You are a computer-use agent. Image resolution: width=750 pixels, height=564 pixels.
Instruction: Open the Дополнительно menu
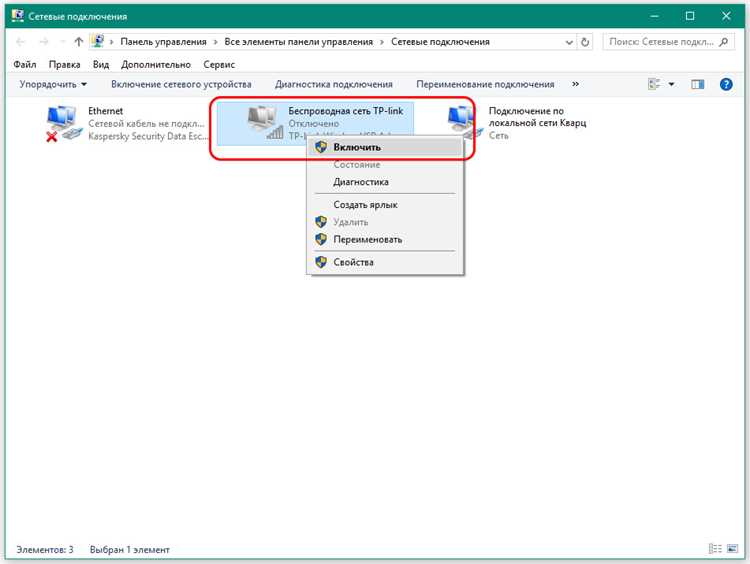[156, 64]
